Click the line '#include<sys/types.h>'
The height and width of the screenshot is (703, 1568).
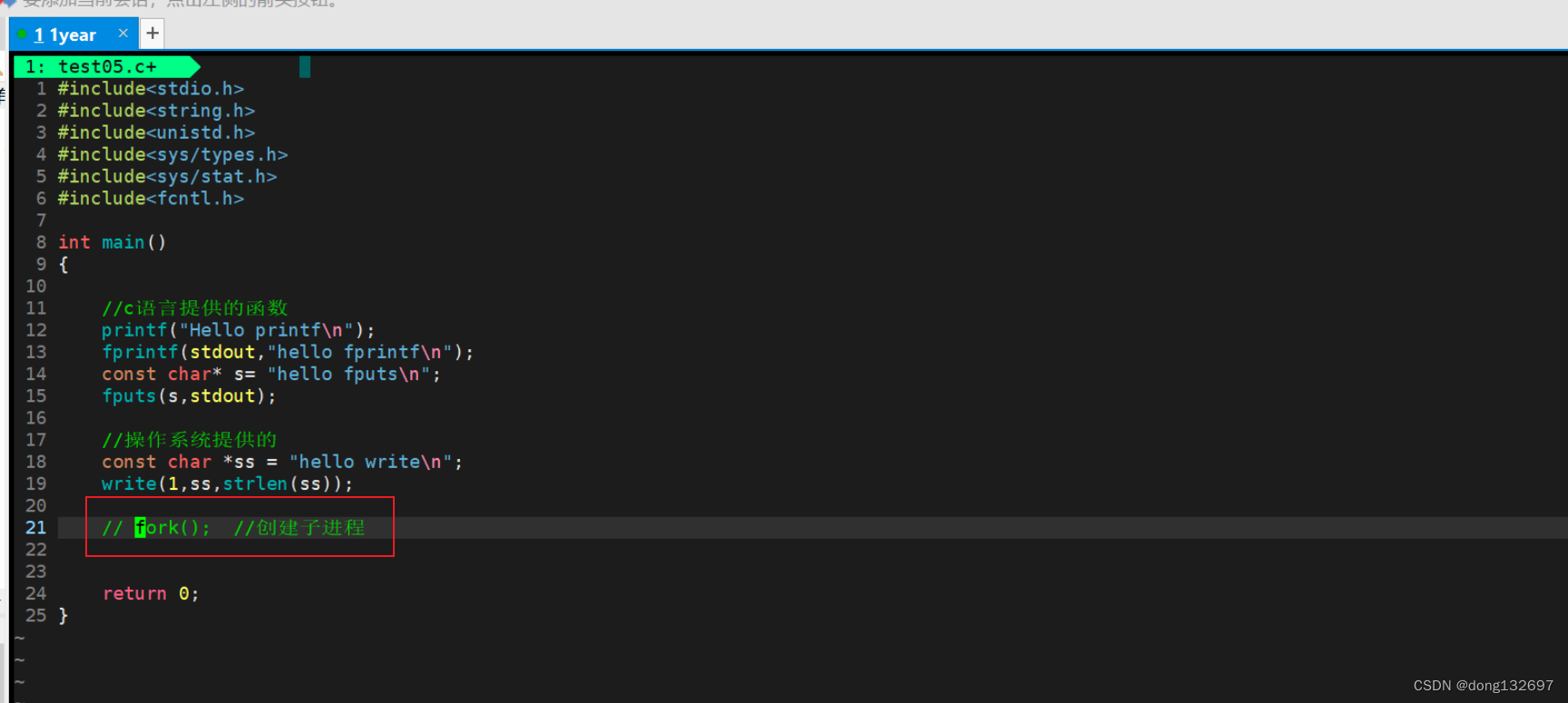click(x=172, y=155)
